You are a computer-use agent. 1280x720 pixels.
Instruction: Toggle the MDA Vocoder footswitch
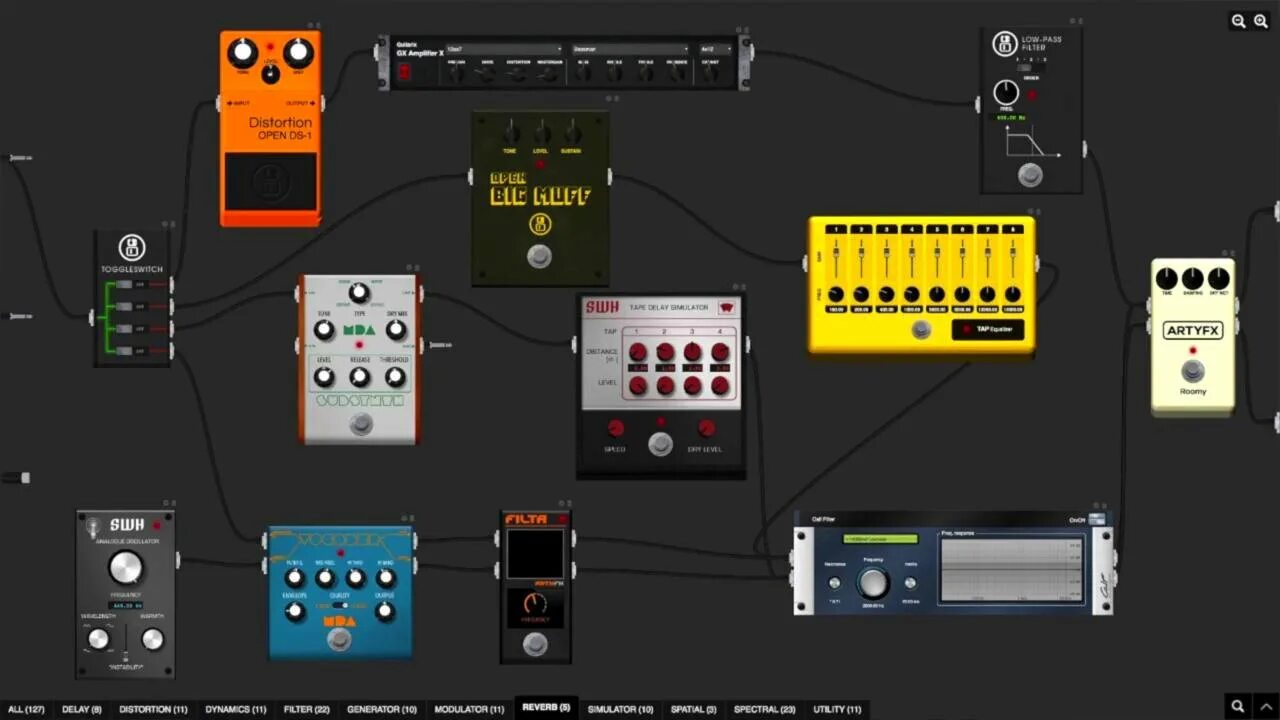pos(340,640)
